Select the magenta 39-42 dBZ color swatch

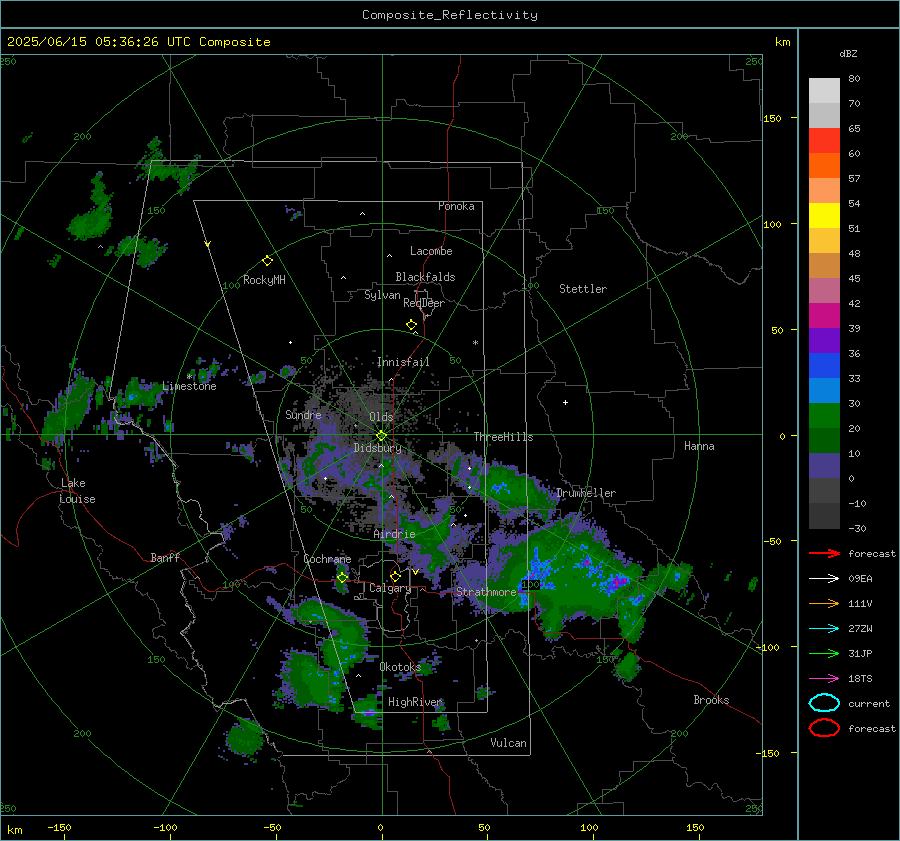[x=824, y=316]
